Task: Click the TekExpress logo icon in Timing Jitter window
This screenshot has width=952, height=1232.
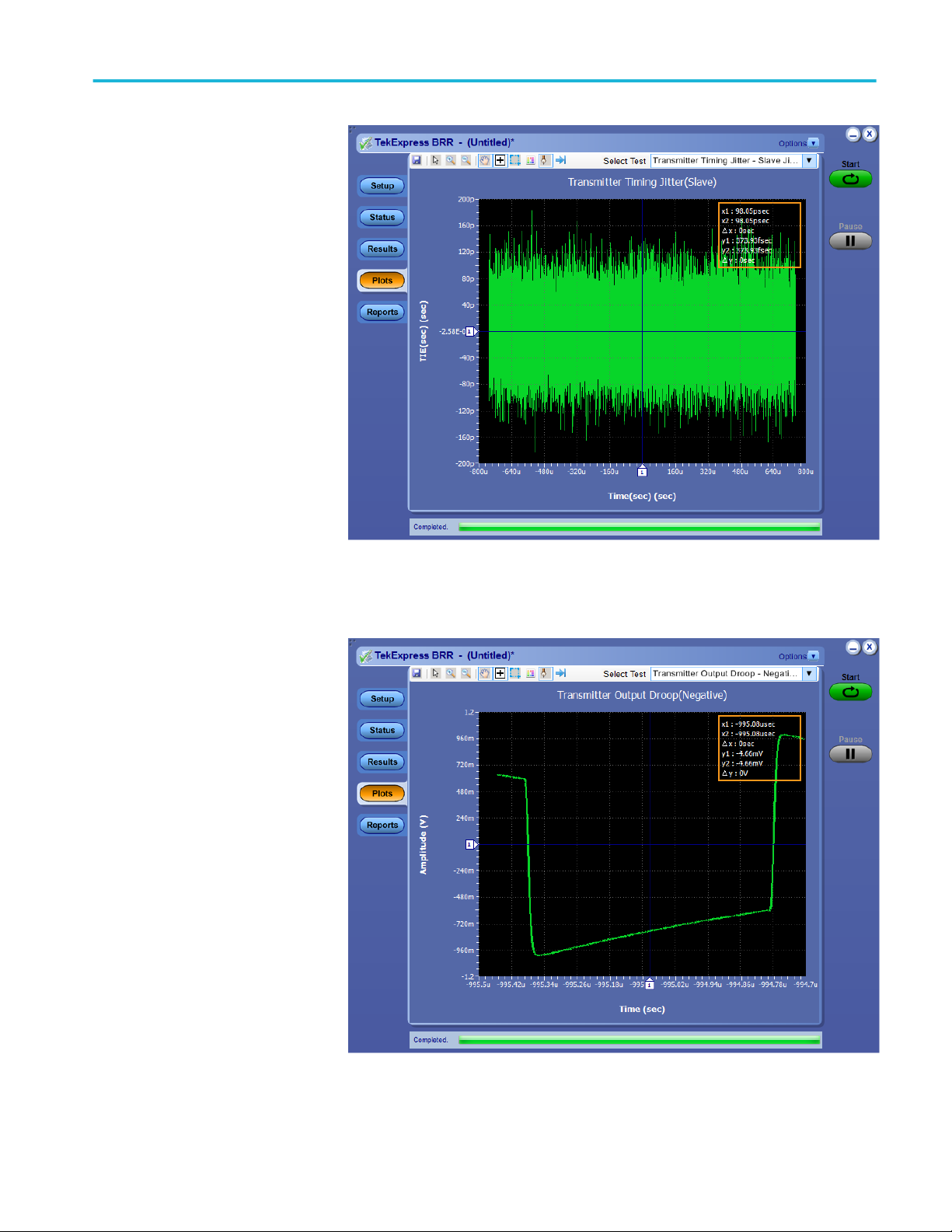Action: coord(365,143)
